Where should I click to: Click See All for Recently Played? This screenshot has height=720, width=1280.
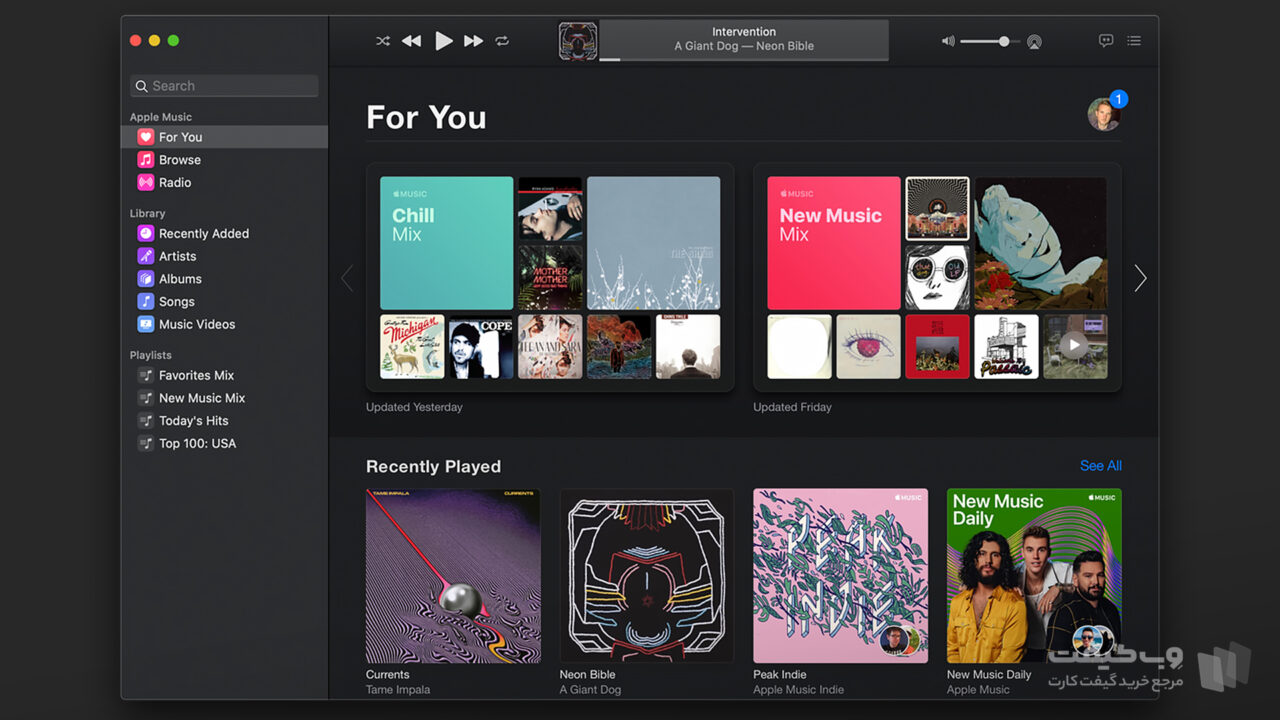[x=1101, y=466]
